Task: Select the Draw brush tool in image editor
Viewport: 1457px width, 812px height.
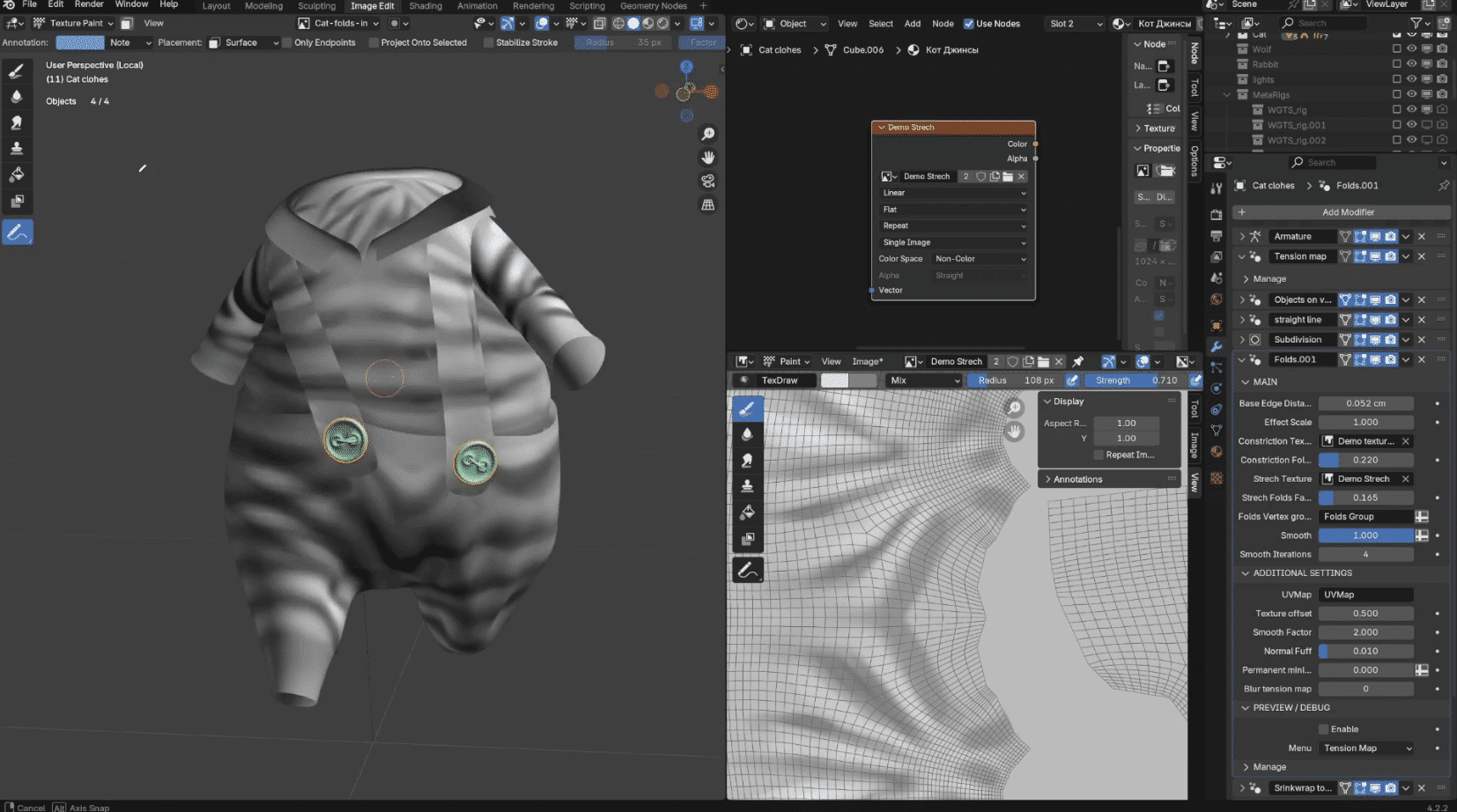Action: pos(747,408)
